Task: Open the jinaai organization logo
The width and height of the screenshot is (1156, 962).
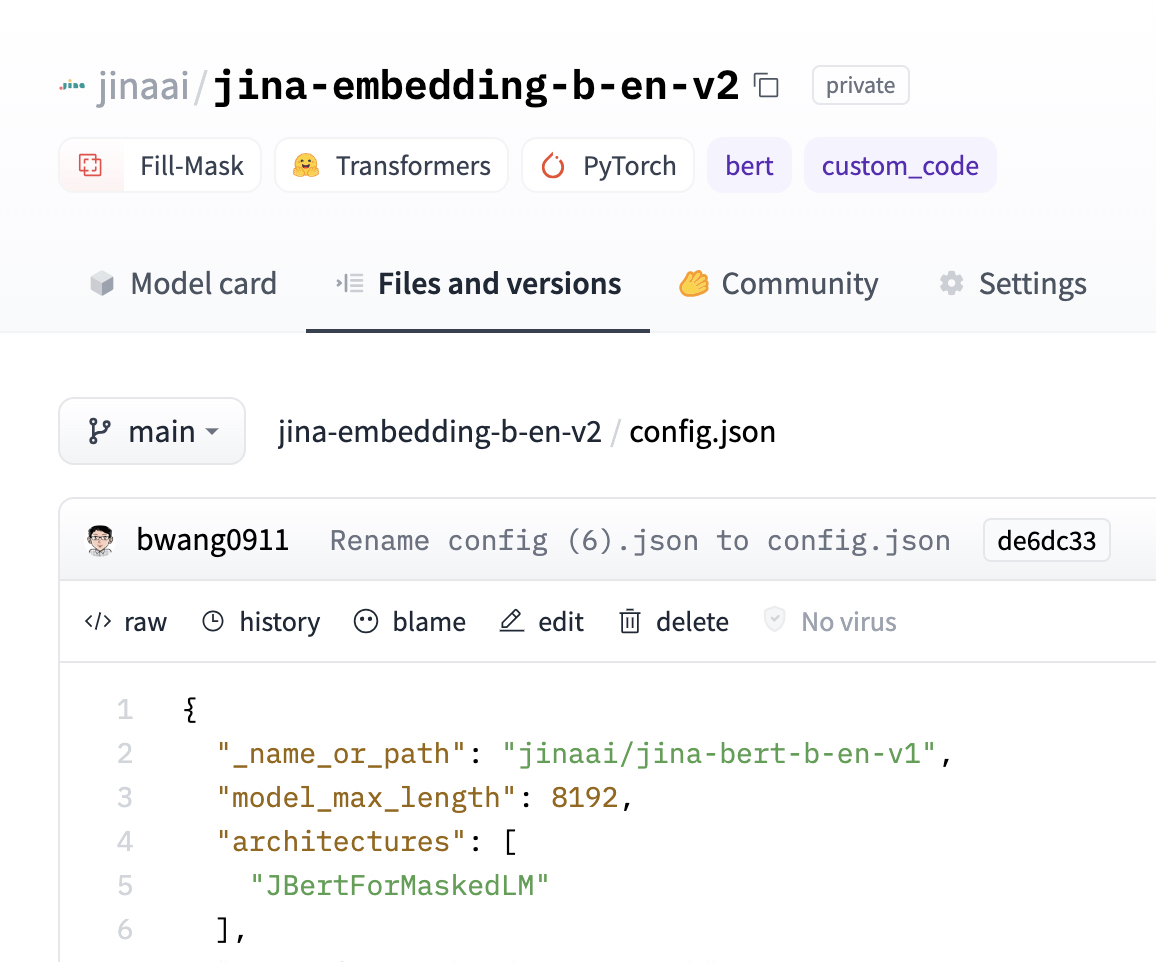Action: click(x=72, y=86)
